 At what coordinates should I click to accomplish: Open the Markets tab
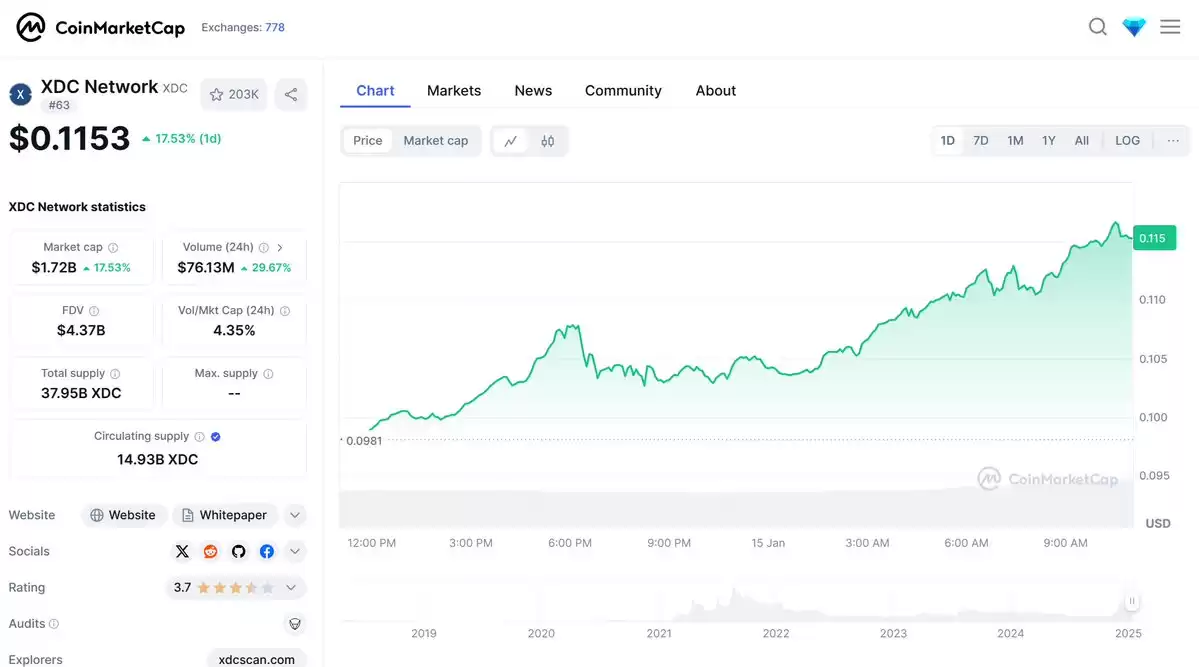pos(454,90)
